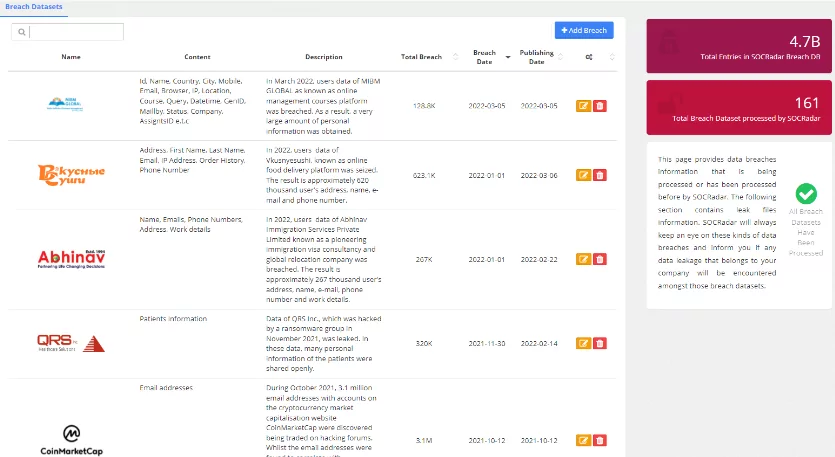Click the 161 Total Breach Dataset card

click(739, 108)
